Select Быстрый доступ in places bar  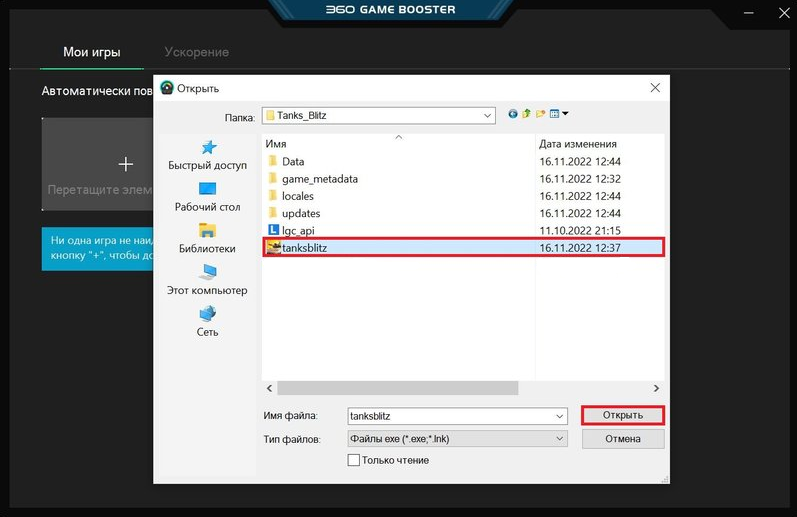click(207, 156)
